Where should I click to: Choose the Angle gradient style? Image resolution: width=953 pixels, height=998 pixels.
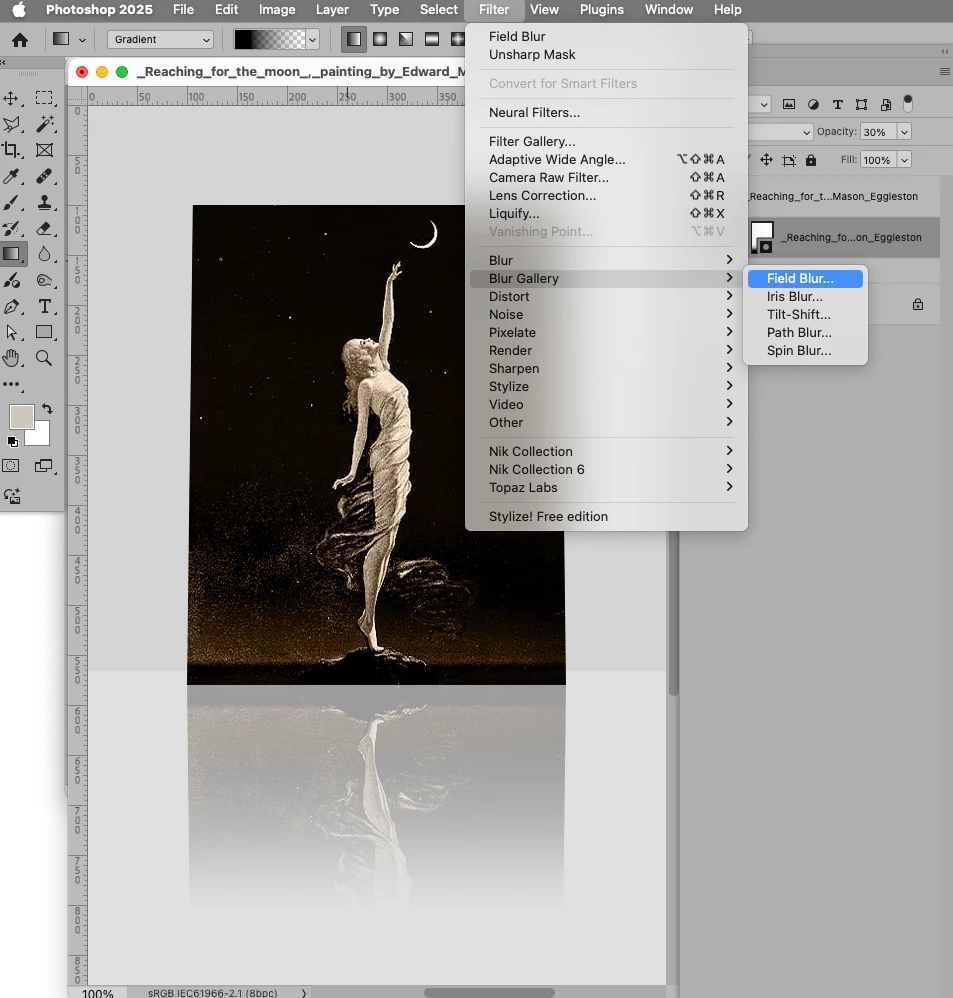pos(406,39)
